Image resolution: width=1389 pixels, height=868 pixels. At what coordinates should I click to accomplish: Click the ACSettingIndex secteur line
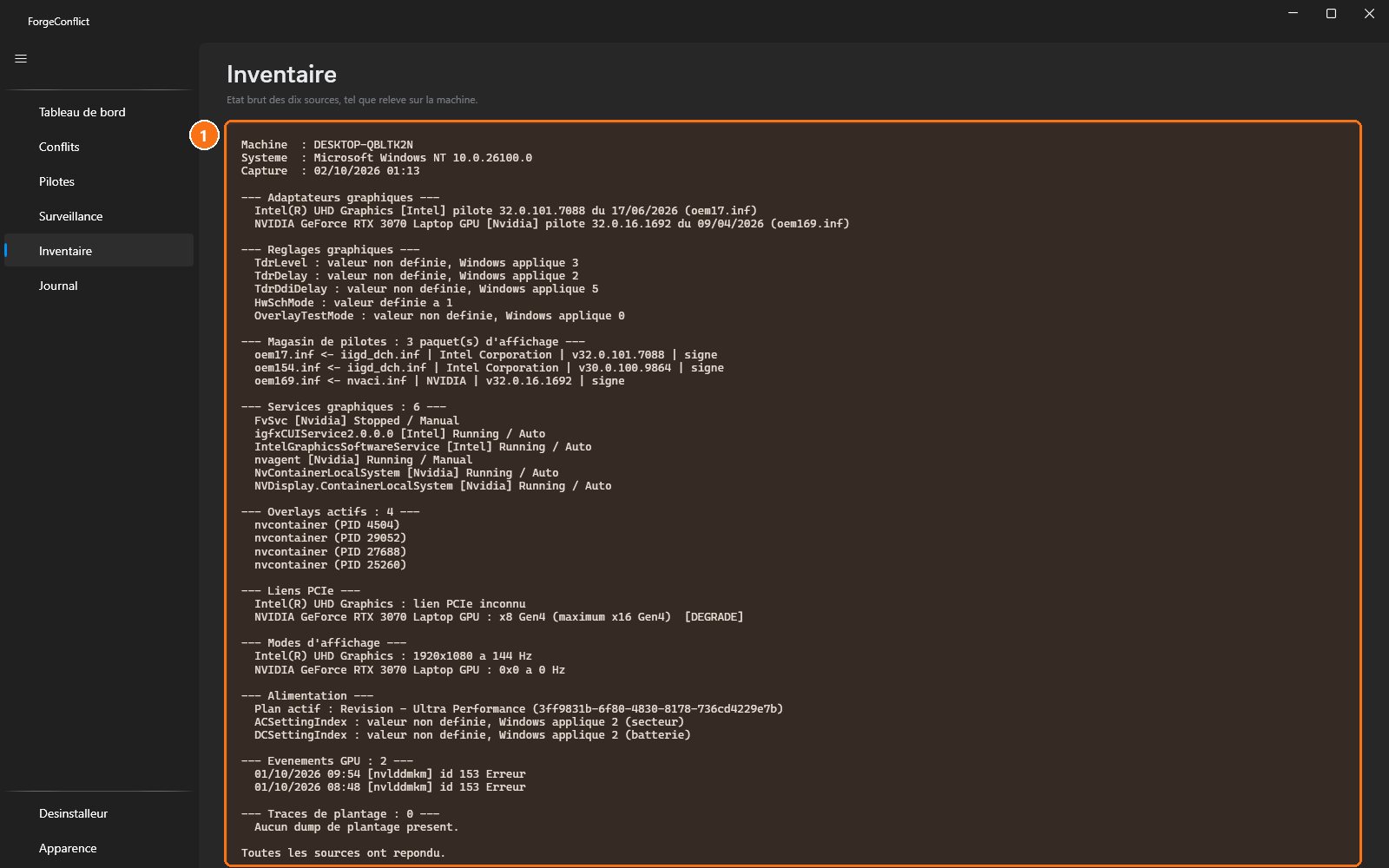(x=469, y=722)
